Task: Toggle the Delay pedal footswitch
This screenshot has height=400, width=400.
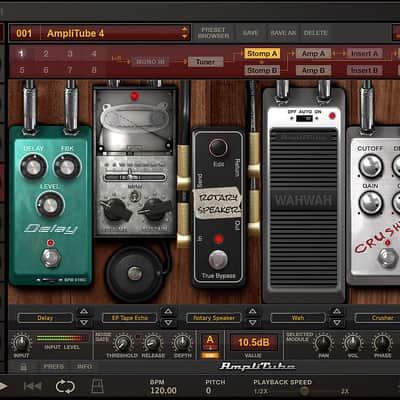Action: click(x=51, y=258)
